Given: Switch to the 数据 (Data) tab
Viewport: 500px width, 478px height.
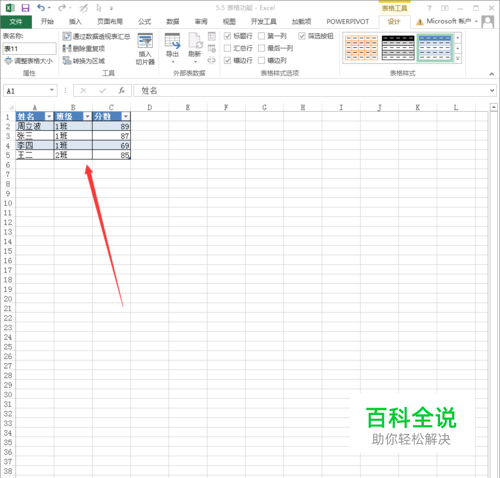Looking at the screenshot, I should 173,22.
